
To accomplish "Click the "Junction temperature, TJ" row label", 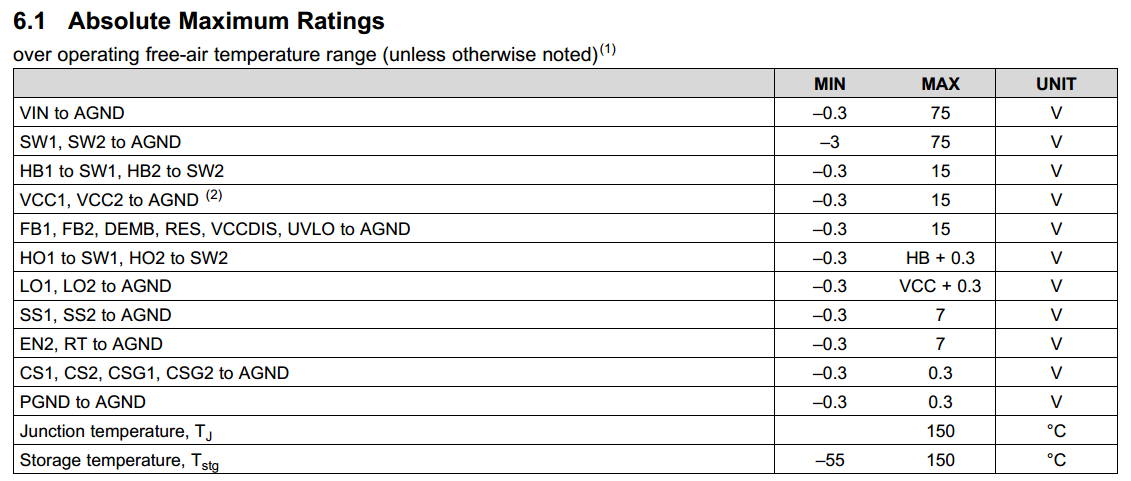I will click(116, 431).
